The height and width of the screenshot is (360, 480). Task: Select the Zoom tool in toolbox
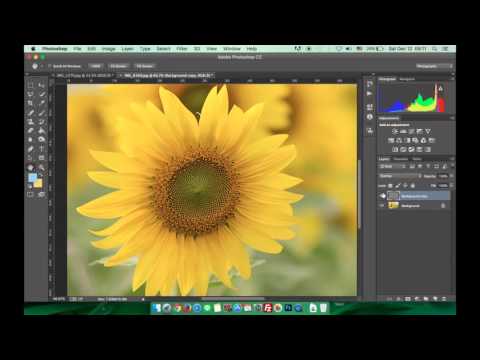41,167
